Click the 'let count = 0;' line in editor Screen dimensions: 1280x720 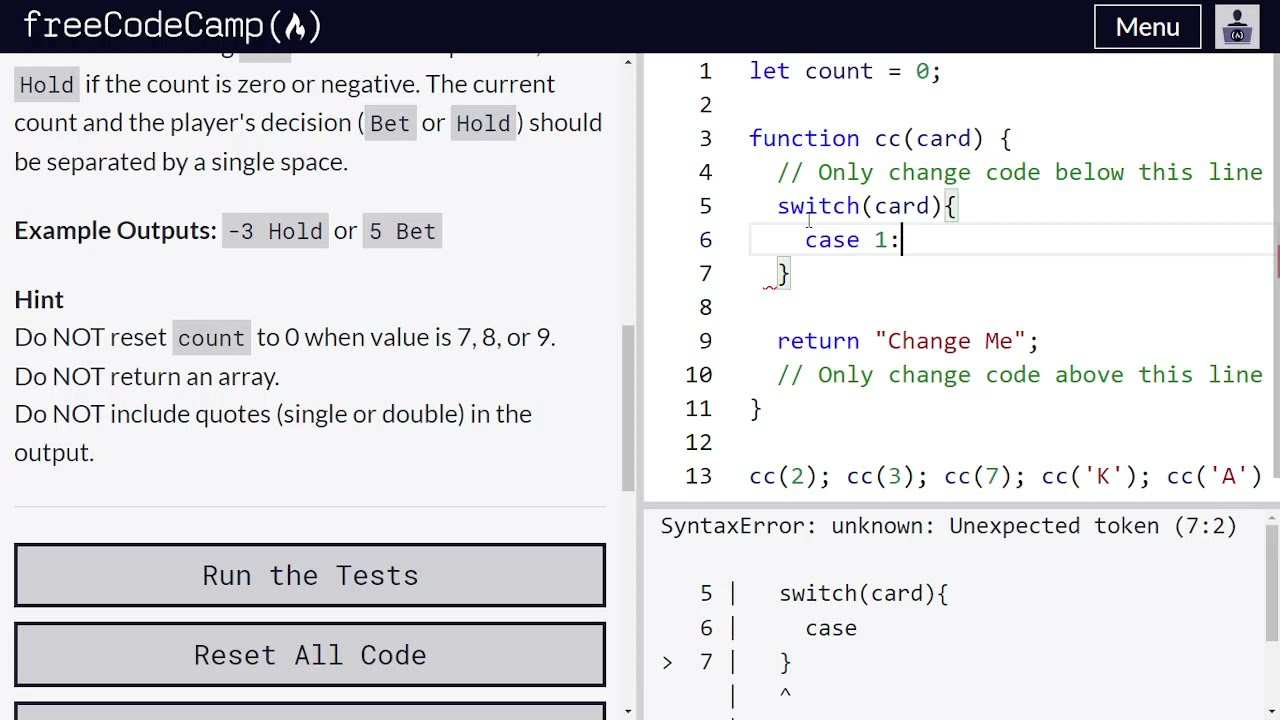pos(845,71)
